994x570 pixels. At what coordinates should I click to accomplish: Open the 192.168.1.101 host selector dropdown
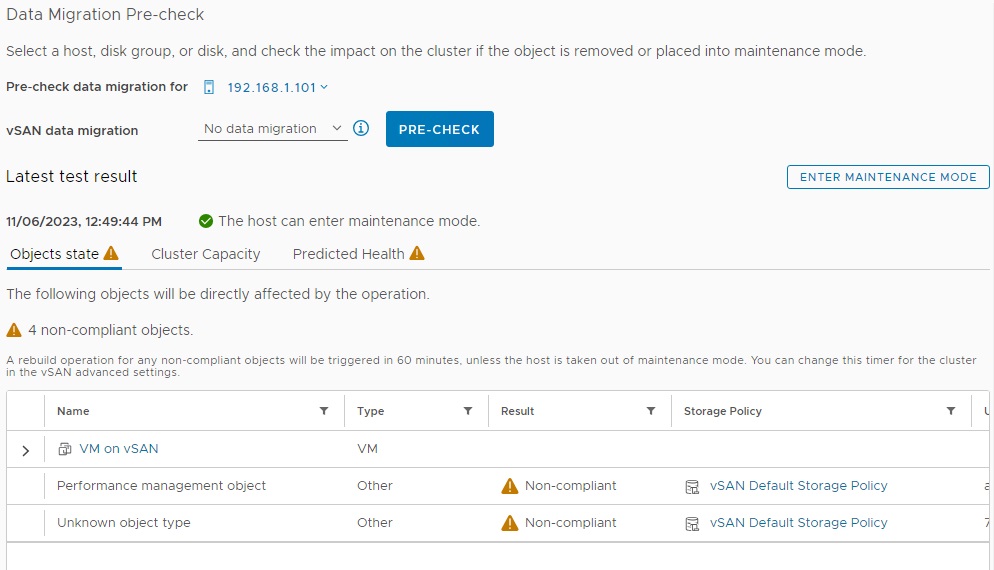277,87
